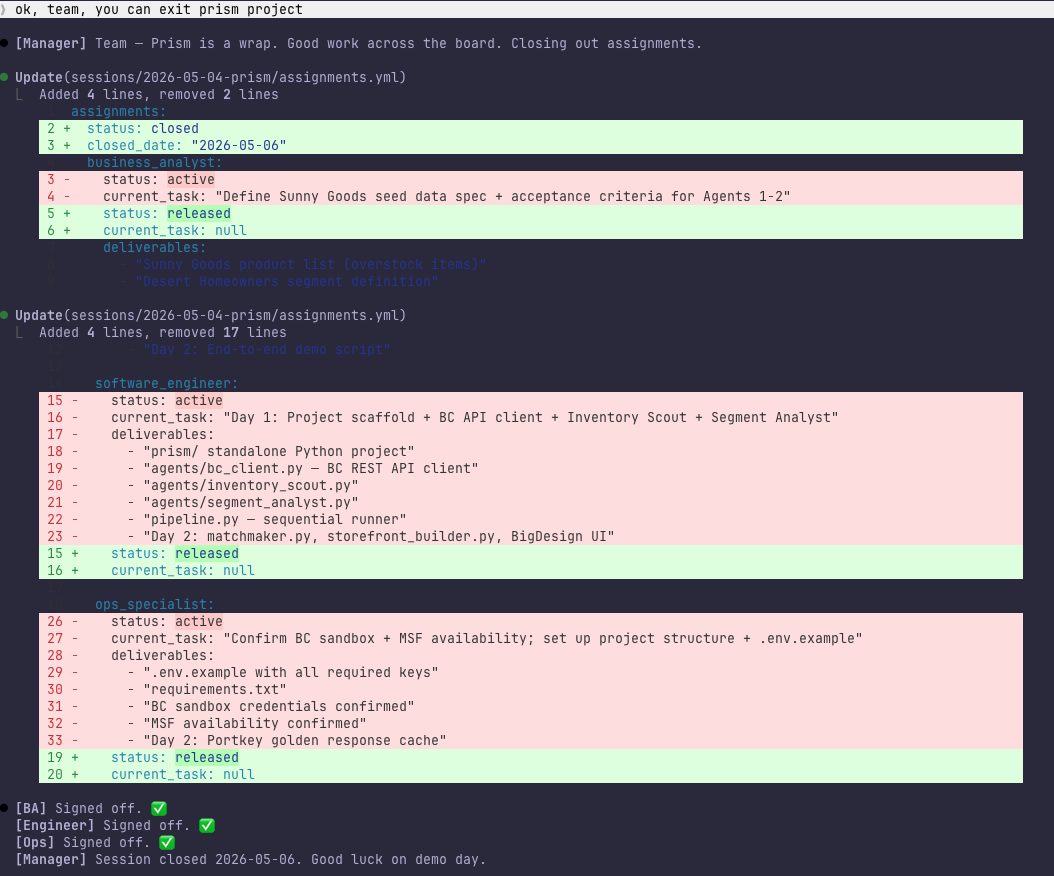Click the green checkmark beside BA Signed off
The image size is (1054, 876).
pos(159,808)
